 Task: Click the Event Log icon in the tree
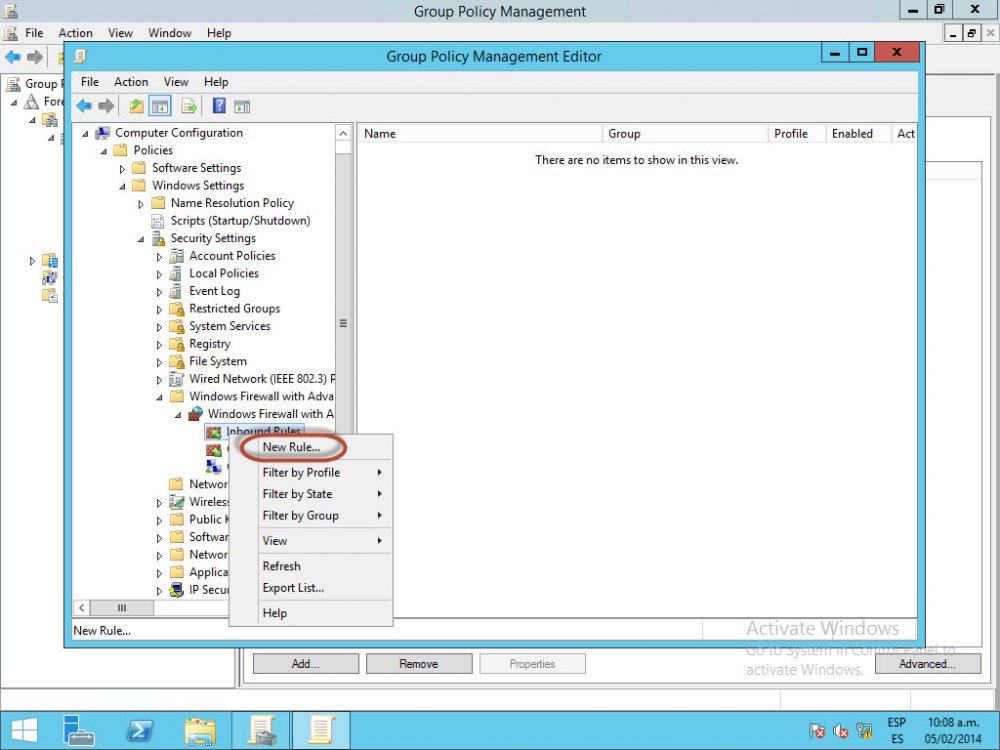[177, 291]
